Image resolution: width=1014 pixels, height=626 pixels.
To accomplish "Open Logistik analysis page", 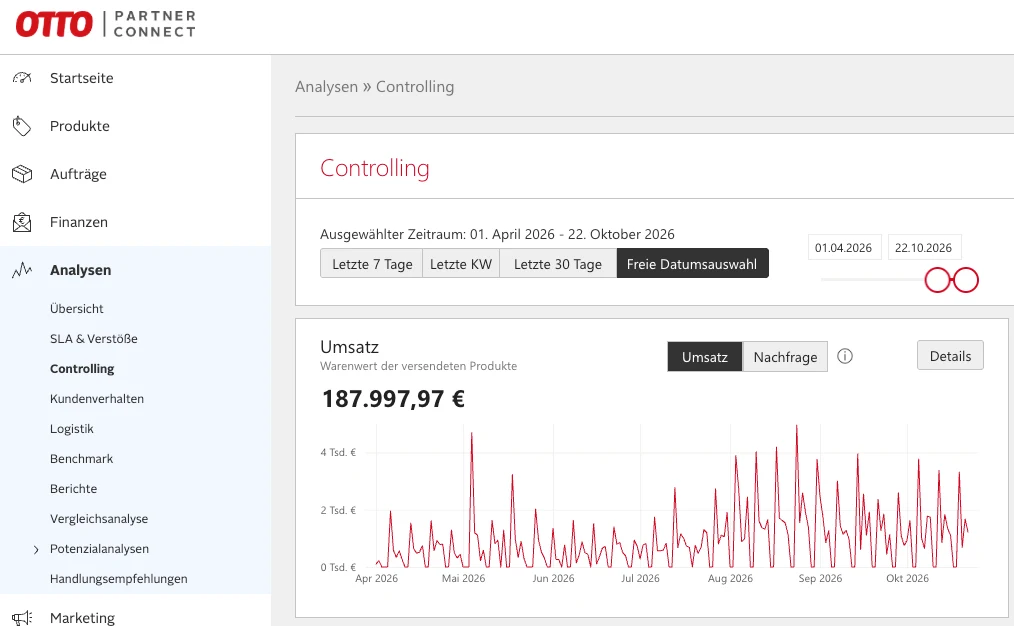I will pos(72,429).
